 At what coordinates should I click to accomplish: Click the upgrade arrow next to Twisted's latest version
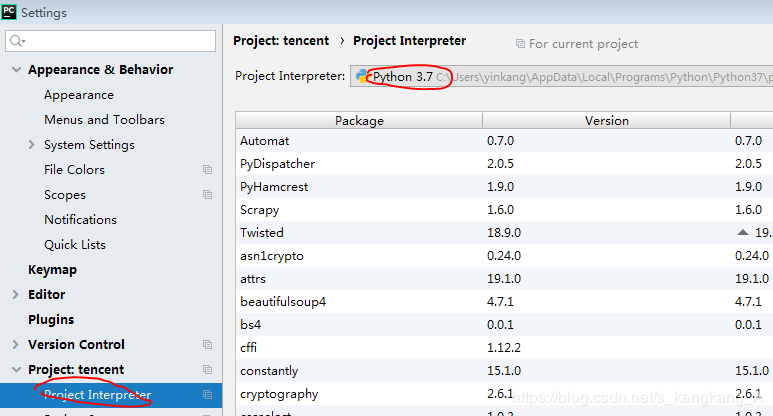click(742, 232)
